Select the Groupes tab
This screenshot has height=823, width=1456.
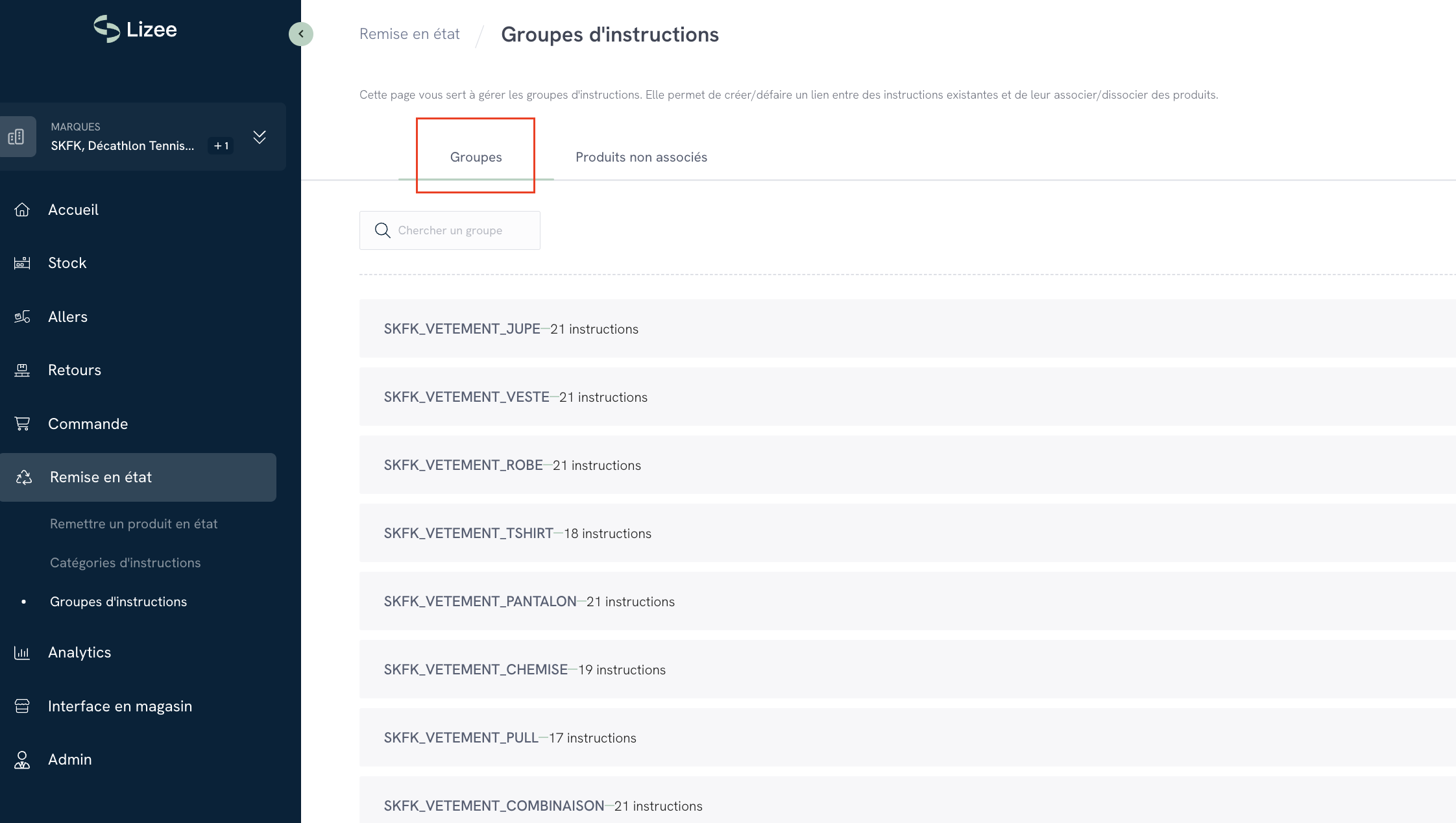click(x=476, y=157)
